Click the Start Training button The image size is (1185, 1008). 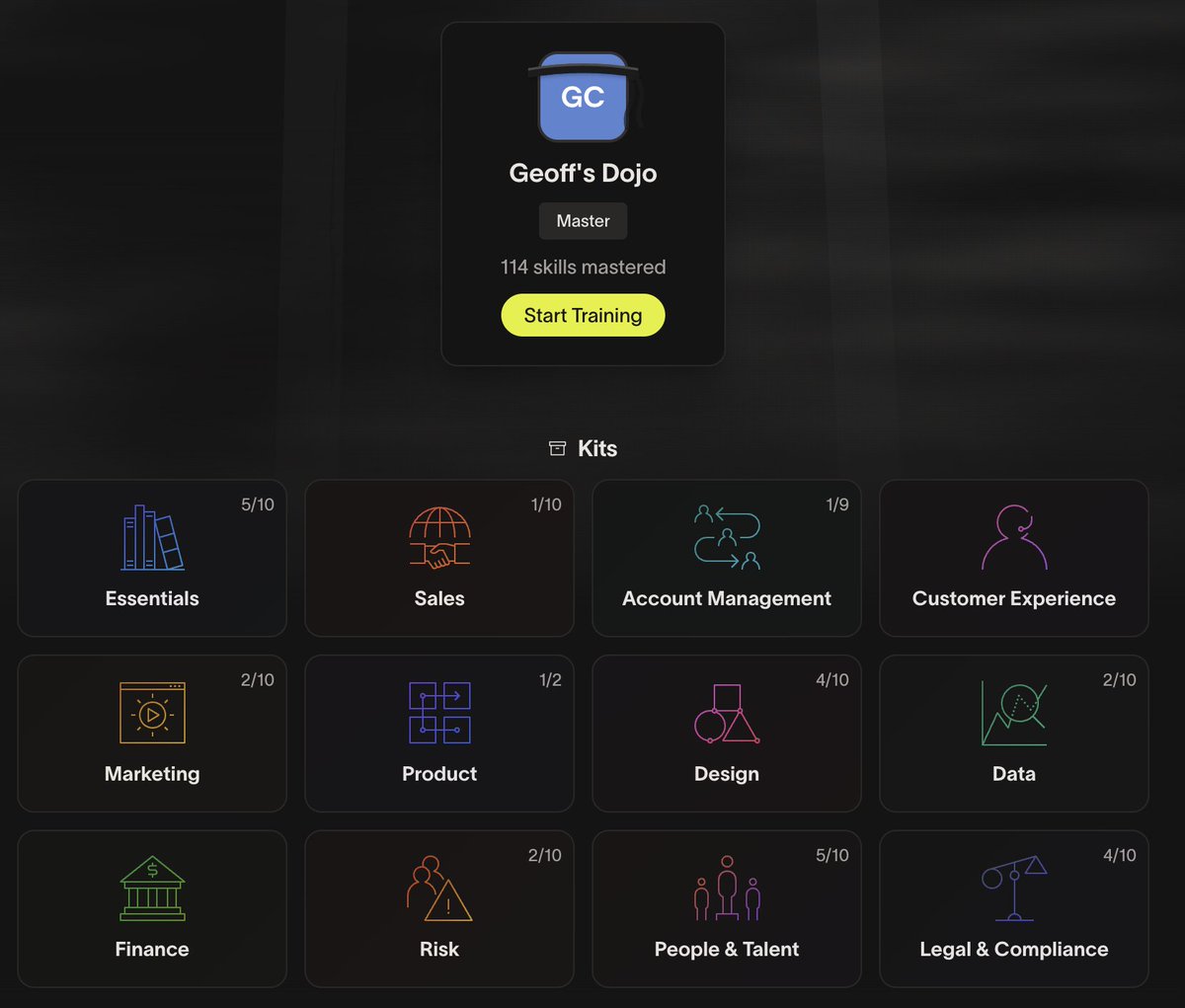(x=583, y=315)
